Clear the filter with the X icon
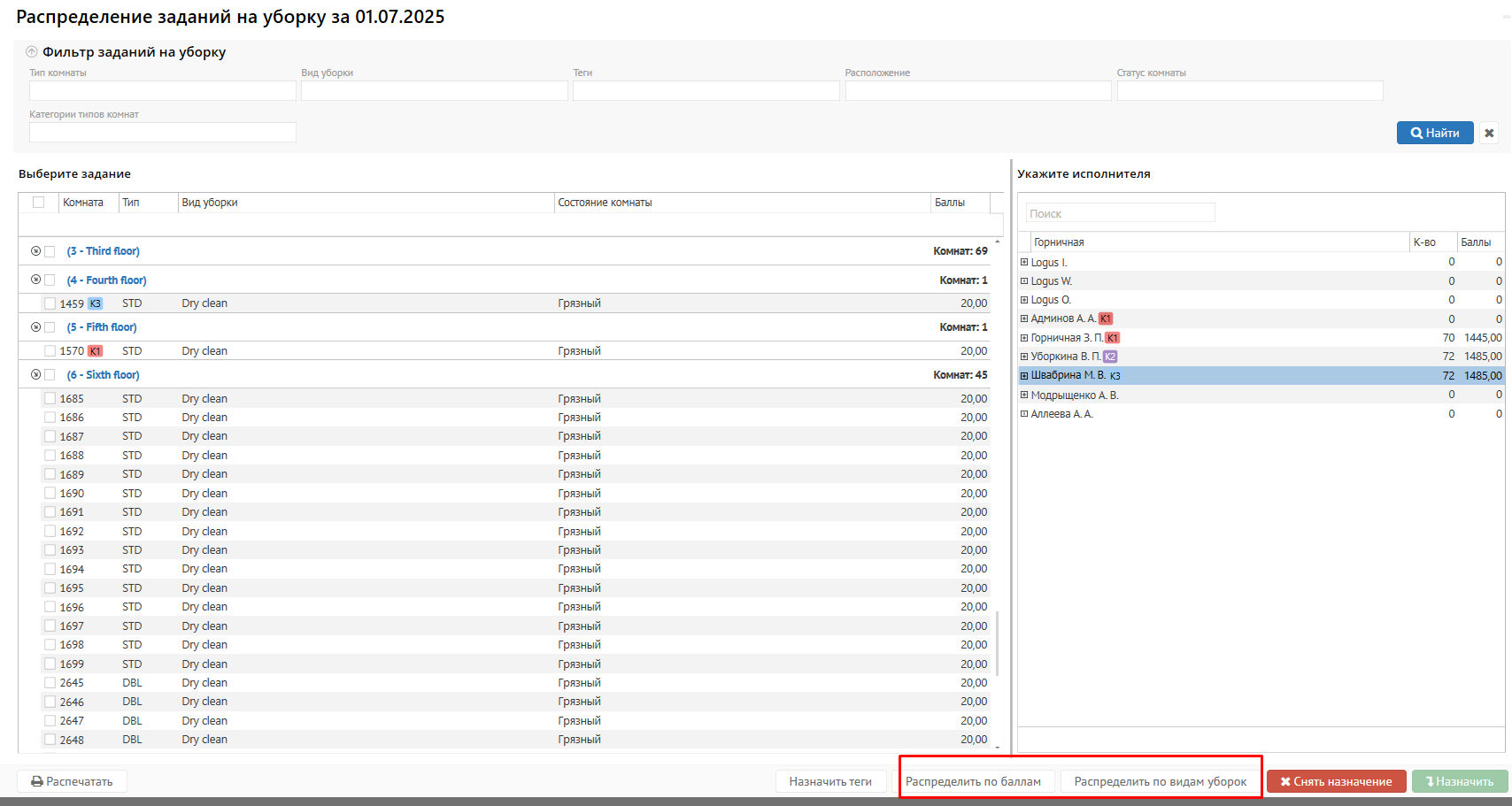 [1489, 133]
